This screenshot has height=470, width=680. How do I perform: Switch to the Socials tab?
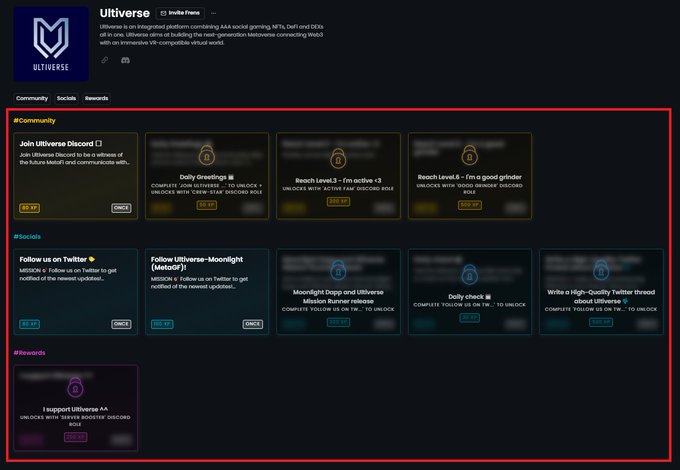click(x=66, y=98)
